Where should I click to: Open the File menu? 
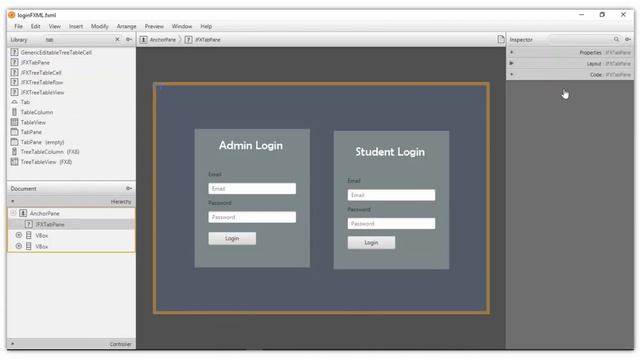(x=18, y=26)
